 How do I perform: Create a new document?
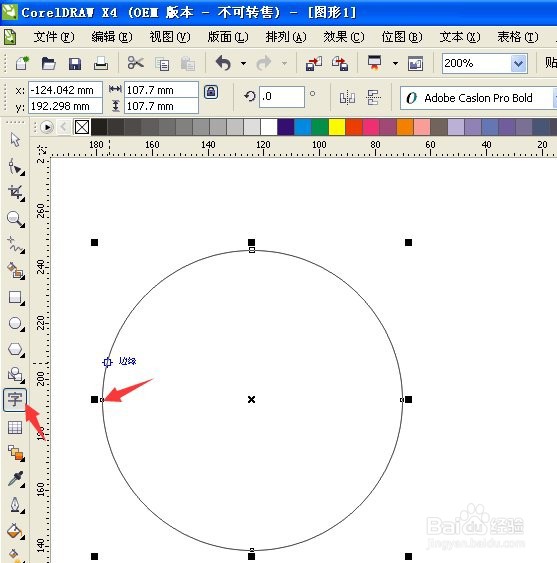(22, 64)
